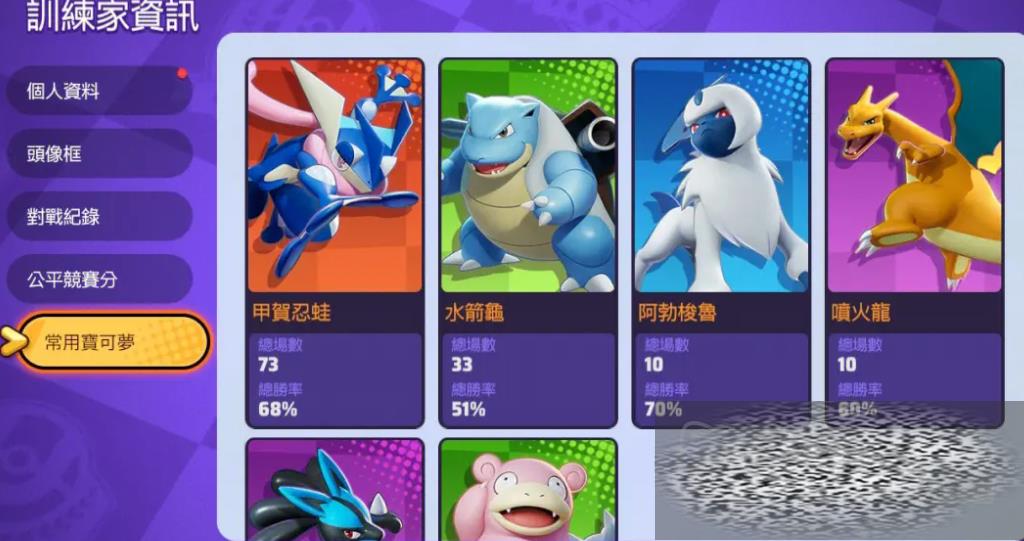
Task: Click the 甲賀忍蛙 name label
Action: 291,312
